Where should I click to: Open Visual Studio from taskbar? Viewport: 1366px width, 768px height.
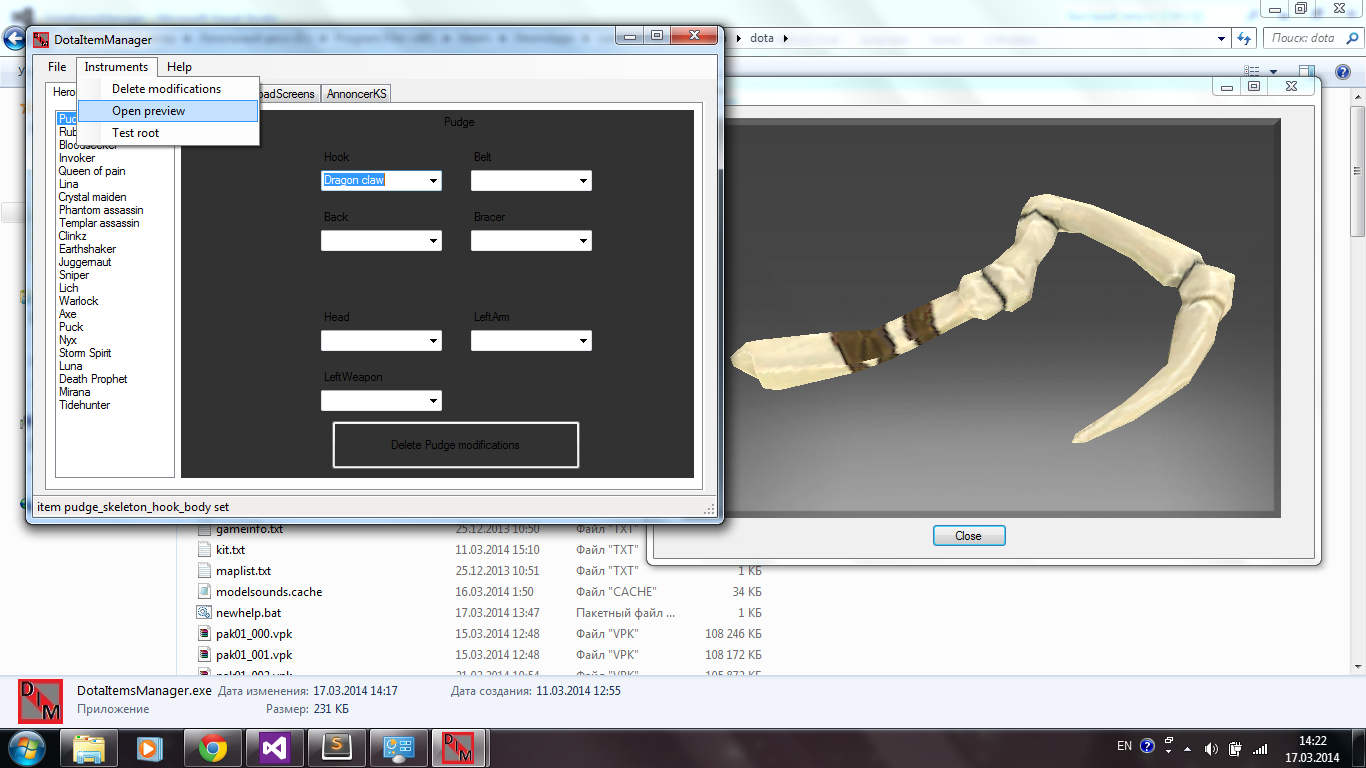[x=274, y=747]
